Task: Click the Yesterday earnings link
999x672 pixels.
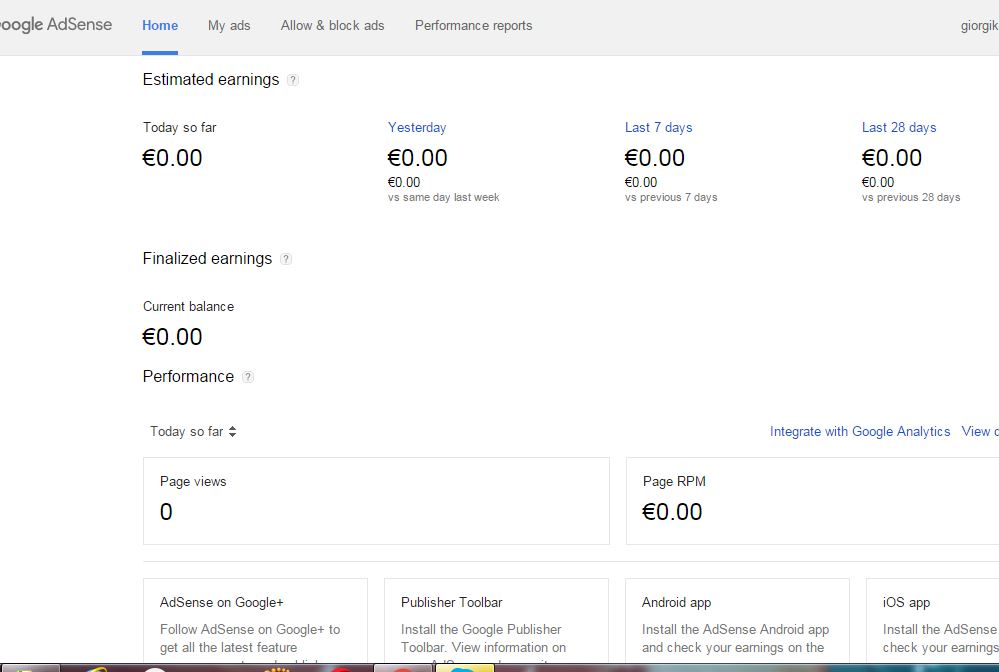Action: point(417,128)
